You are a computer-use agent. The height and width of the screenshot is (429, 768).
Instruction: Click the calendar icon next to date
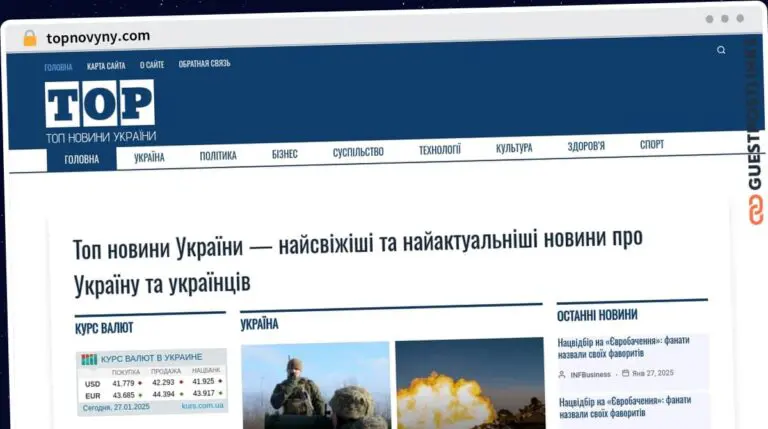pyautogui.click(x=625, y=373)
